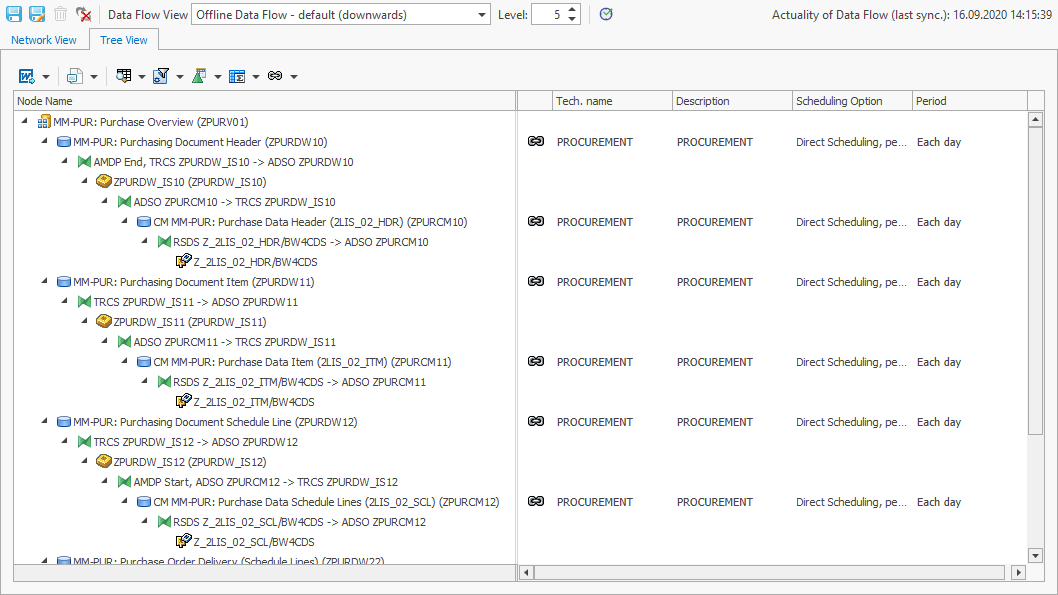The image size is (1058, 595).
Task: Click the Save As toolbar icon
Action: (36, 14)
